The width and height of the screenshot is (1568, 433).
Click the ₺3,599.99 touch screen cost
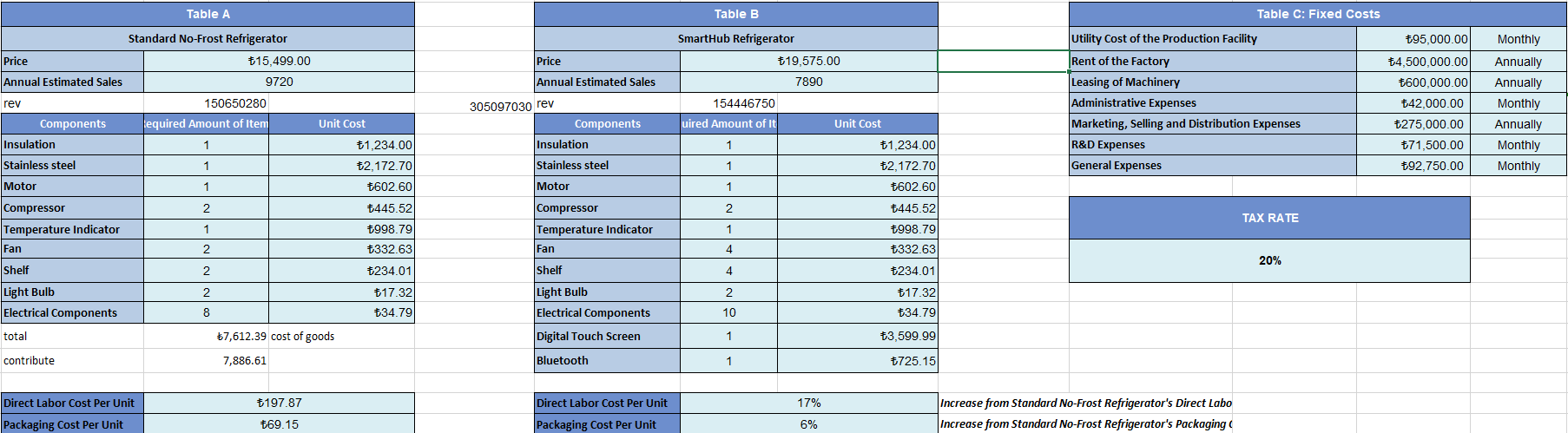pyautogui.click(x=857, y=336)
